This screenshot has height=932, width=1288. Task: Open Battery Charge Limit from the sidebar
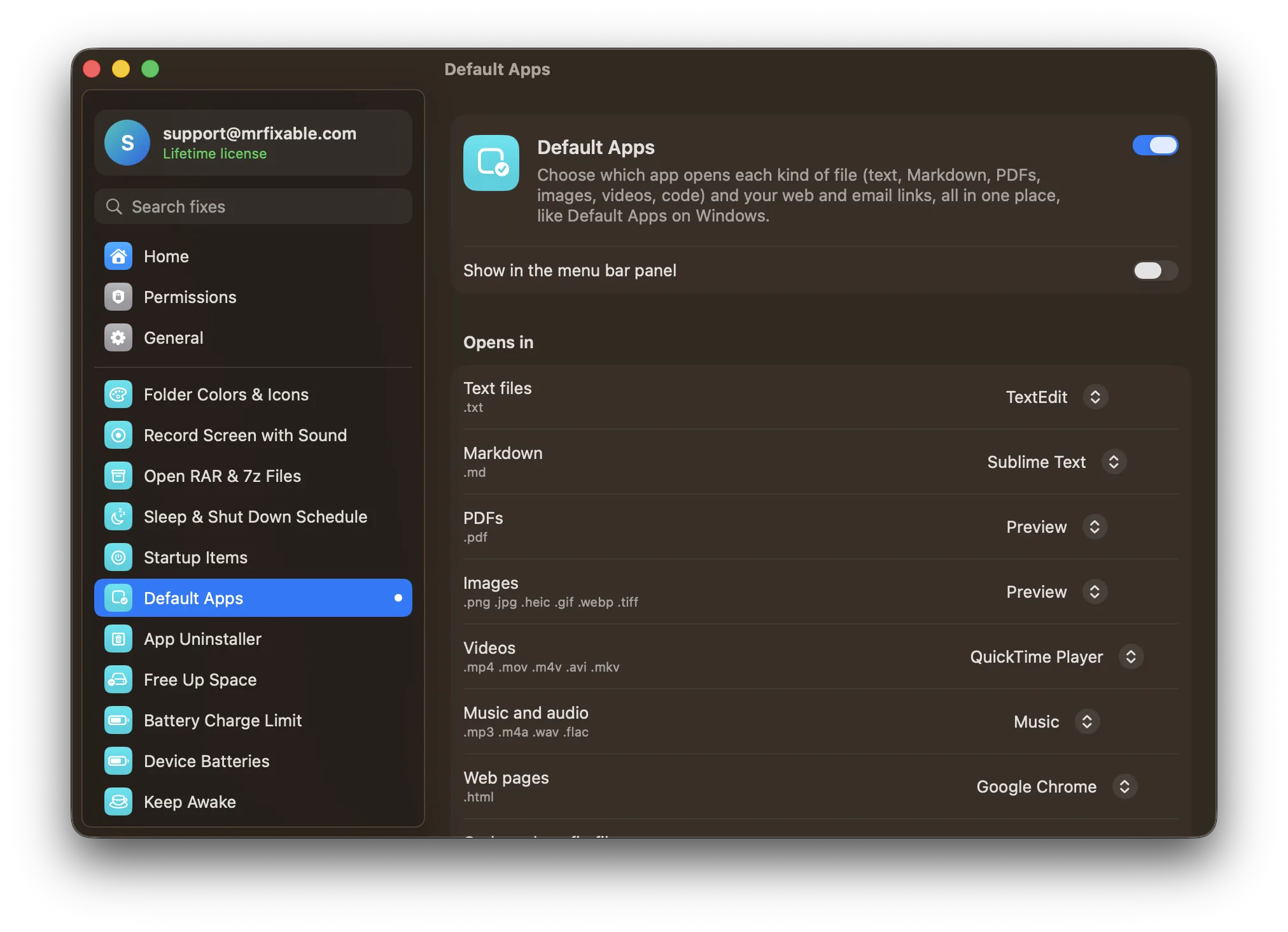[253, 720]
